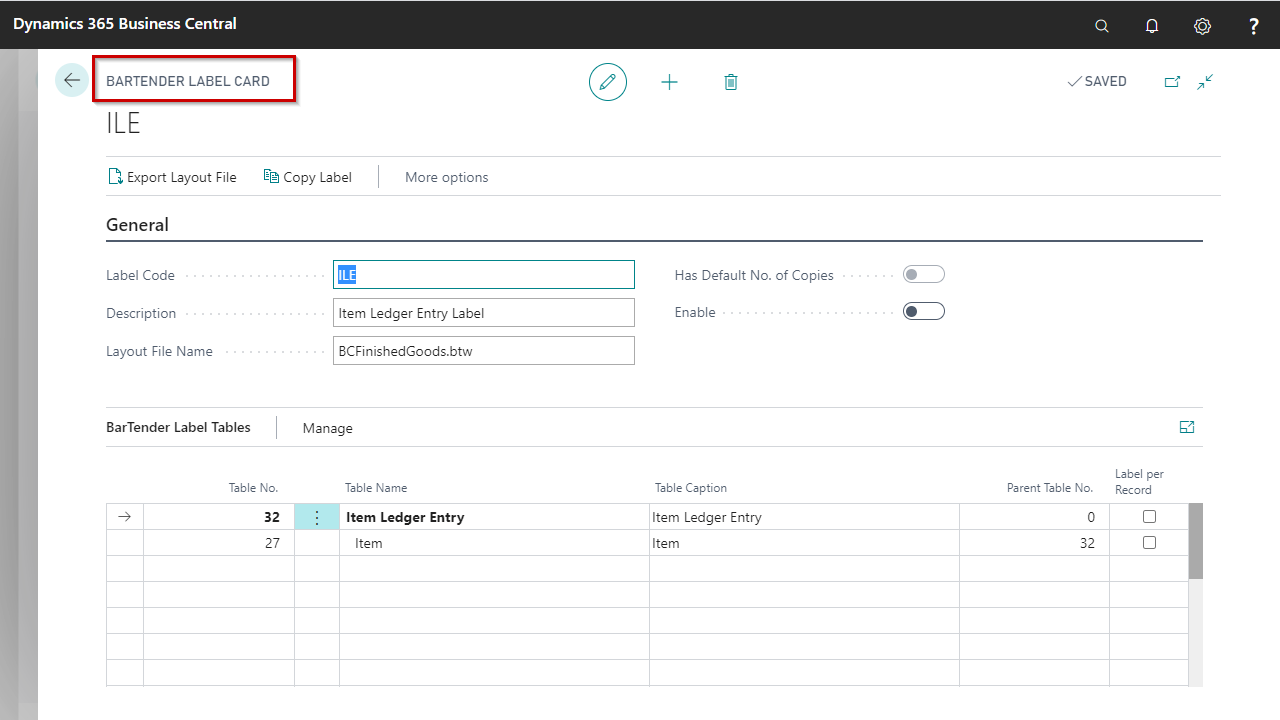Open the Manage menu
The height and width of the screenshot is (720, 1280).
click(x=328, y=428)
